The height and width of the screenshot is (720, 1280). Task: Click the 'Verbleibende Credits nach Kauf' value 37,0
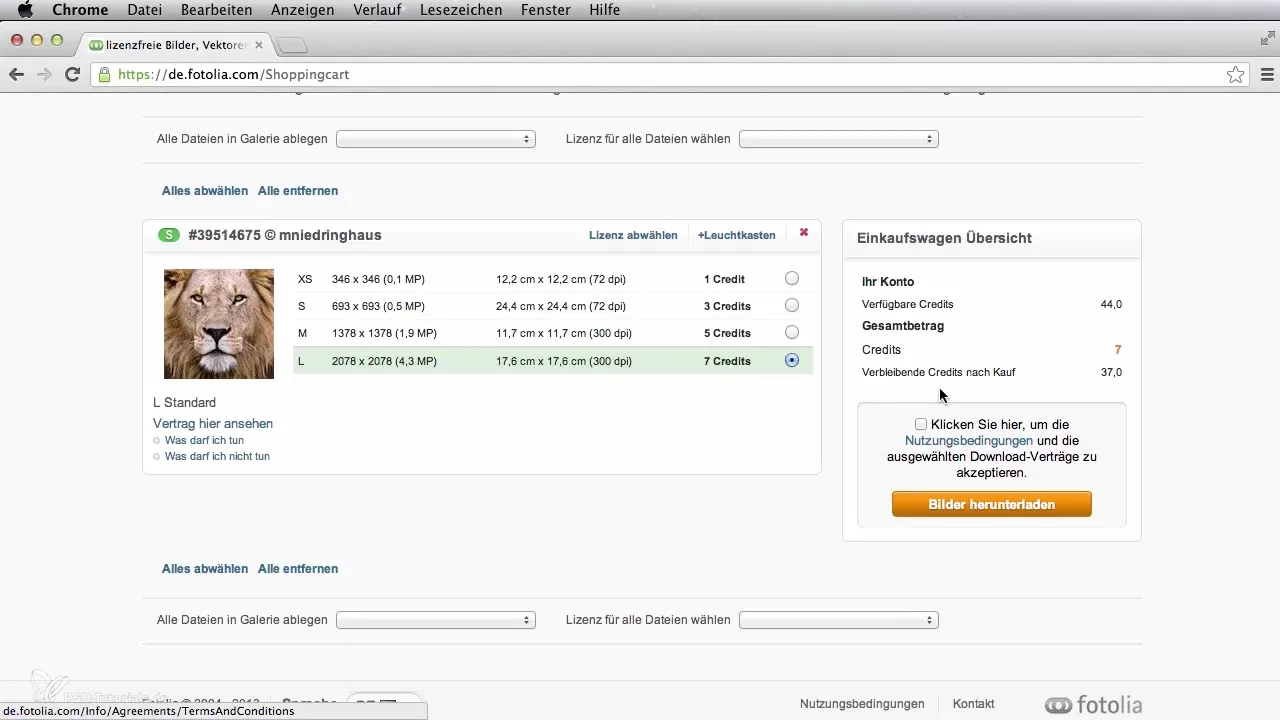point(1111,372)
